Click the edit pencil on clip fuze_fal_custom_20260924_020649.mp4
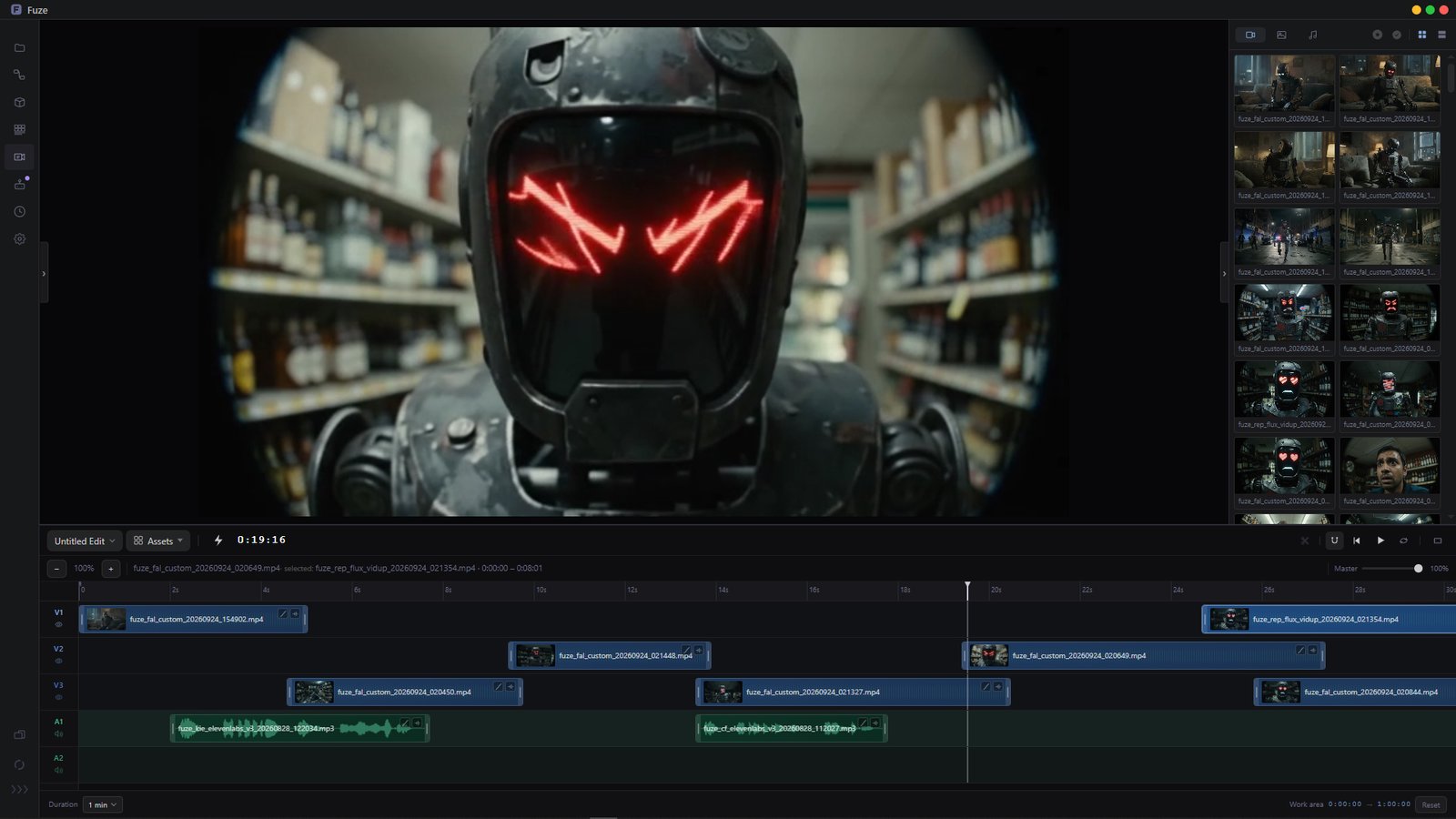 pyautogui.click(x=1300, y=650)
